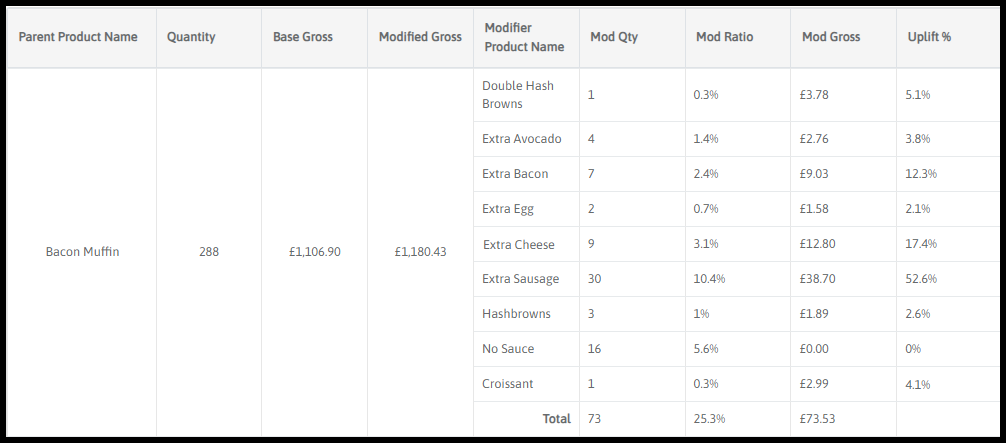Click the £1,180.43 modified gross value

420,252
